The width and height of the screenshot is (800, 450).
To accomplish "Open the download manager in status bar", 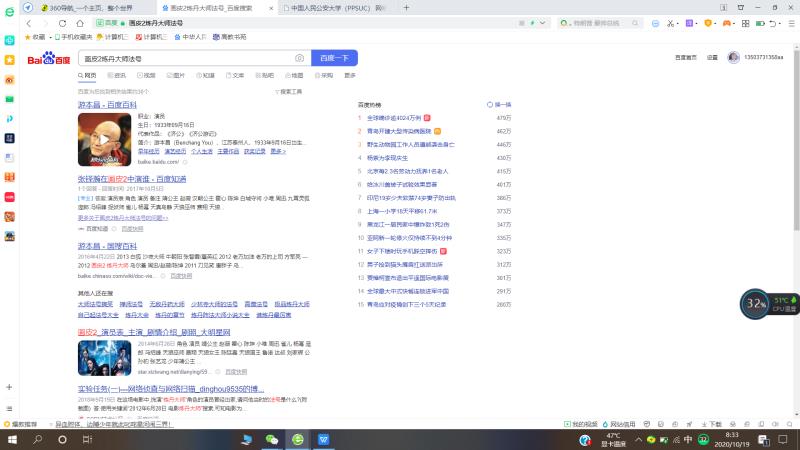I will pyautogui.click(x=711, y=424).
